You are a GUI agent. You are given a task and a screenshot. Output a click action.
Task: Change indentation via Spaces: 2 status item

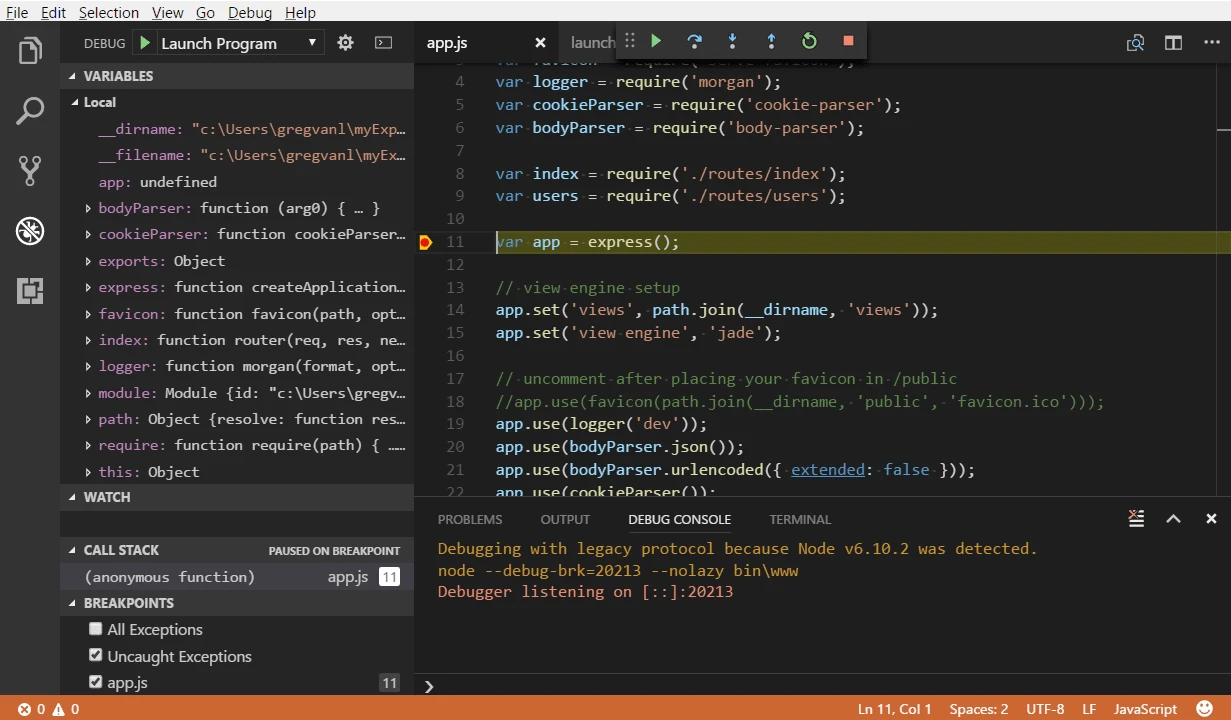[x=978, y=709]
